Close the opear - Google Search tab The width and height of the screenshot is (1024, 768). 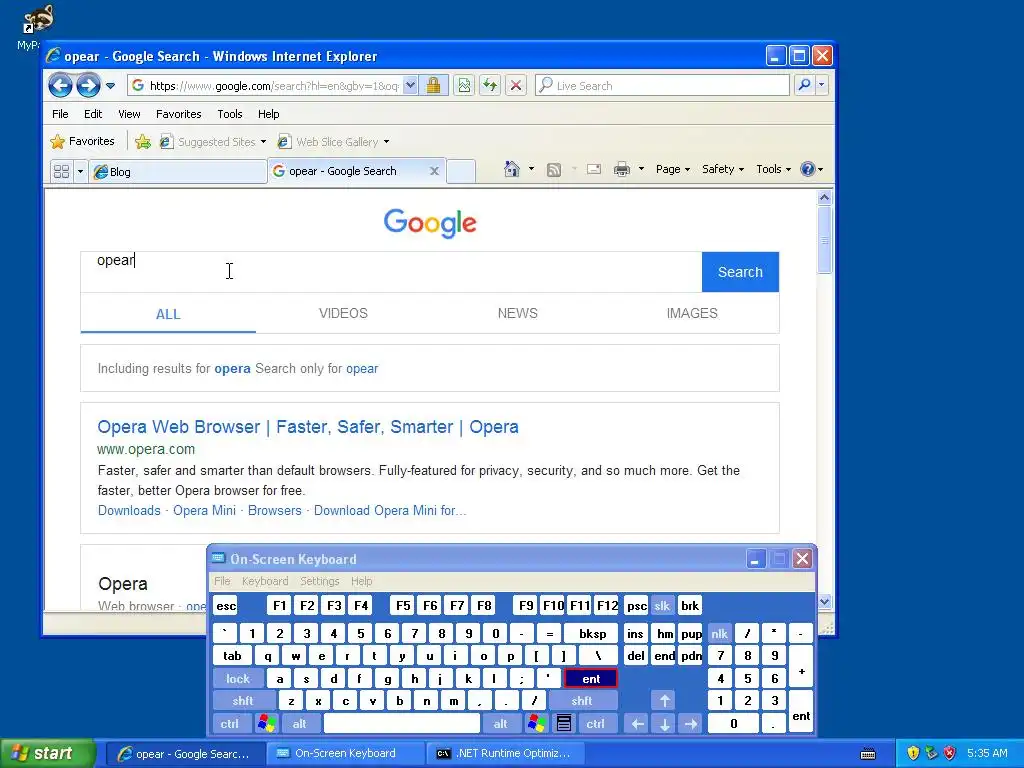(434, 171)
